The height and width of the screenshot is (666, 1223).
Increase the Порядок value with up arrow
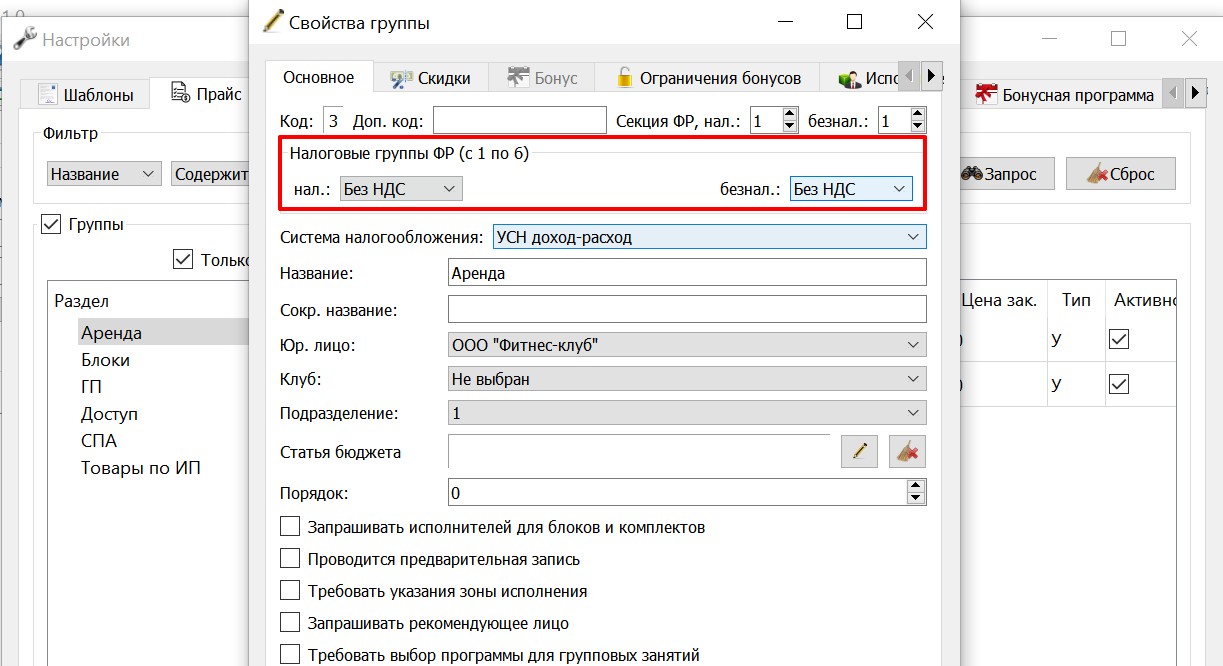[915, 486]
